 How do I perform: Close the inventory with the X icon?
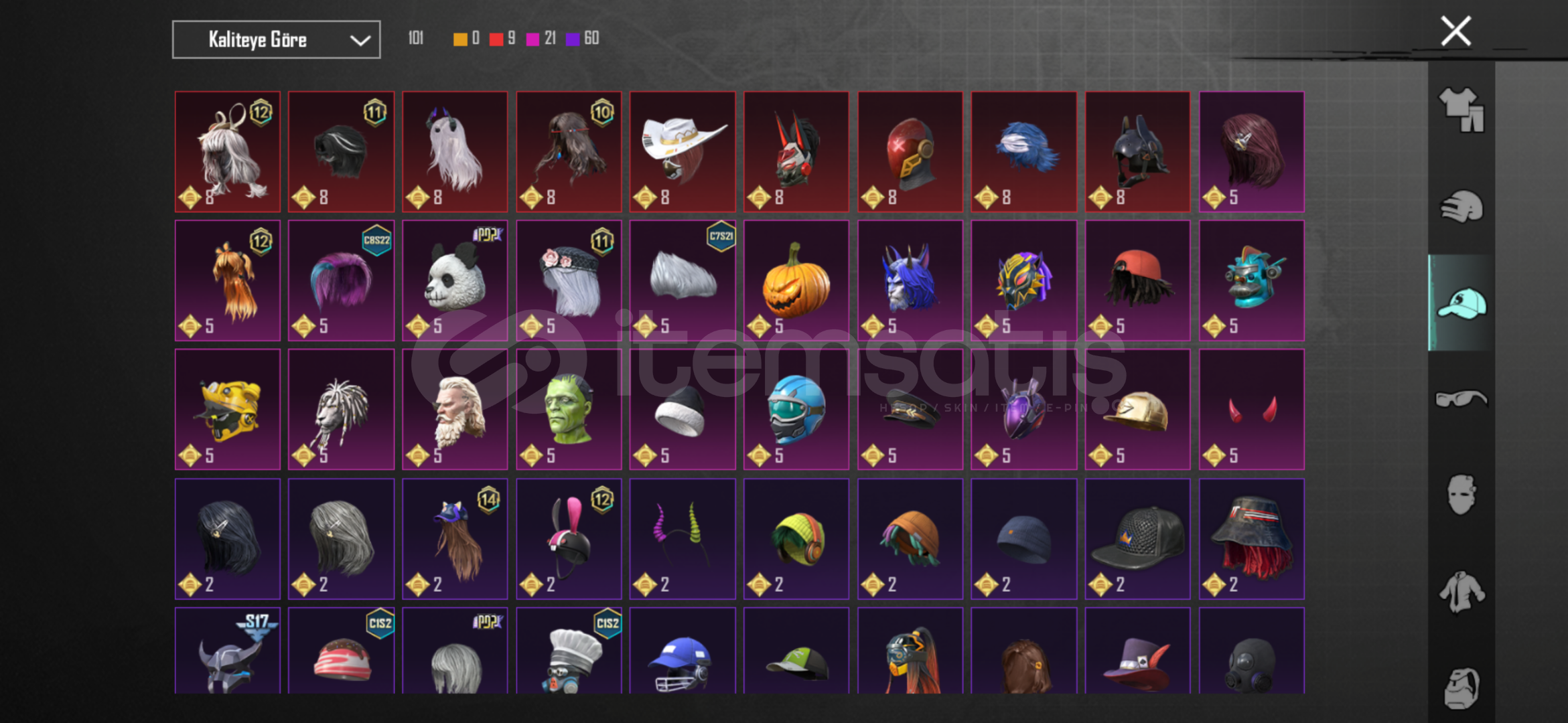[1455, 31]
